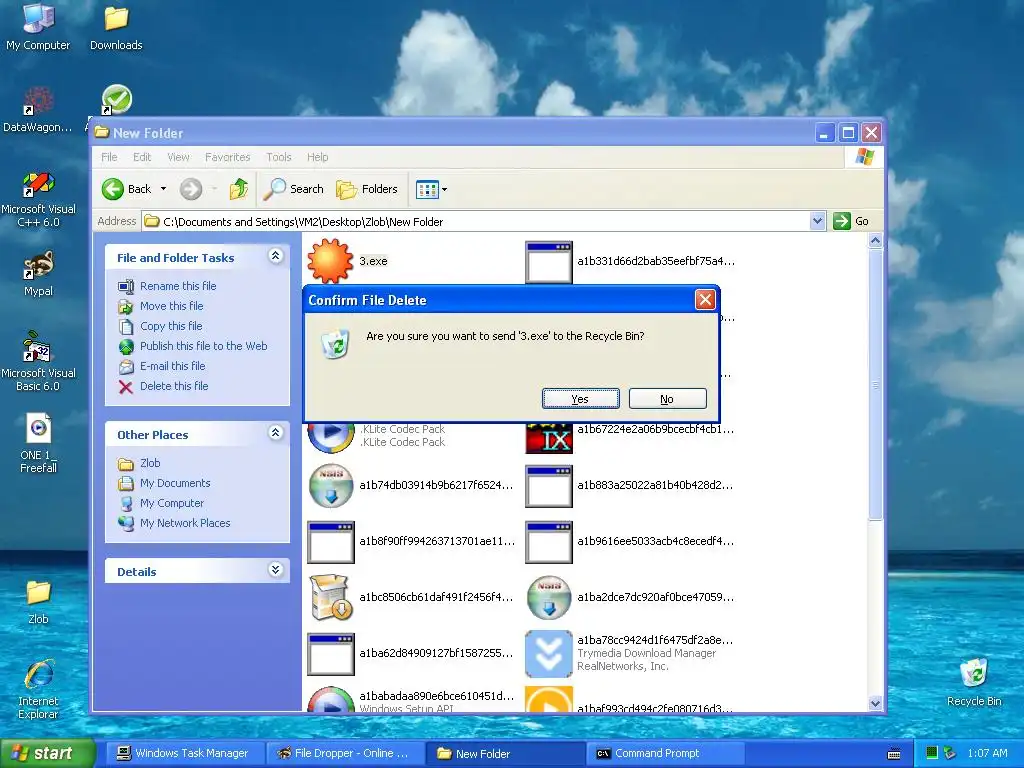Open the File menu
This screenshot has width=1024, height=768.
tap(109, 157)
